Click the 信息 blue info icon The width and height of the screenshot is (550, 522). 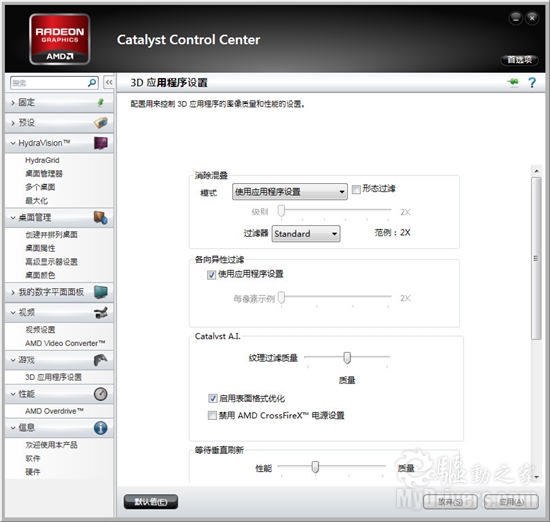click(x=101, y=428)
